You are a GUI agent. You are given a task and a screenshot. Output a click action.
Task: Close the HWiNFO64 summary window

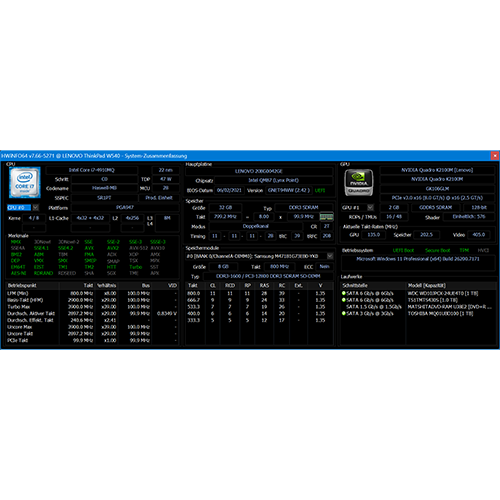495,156
